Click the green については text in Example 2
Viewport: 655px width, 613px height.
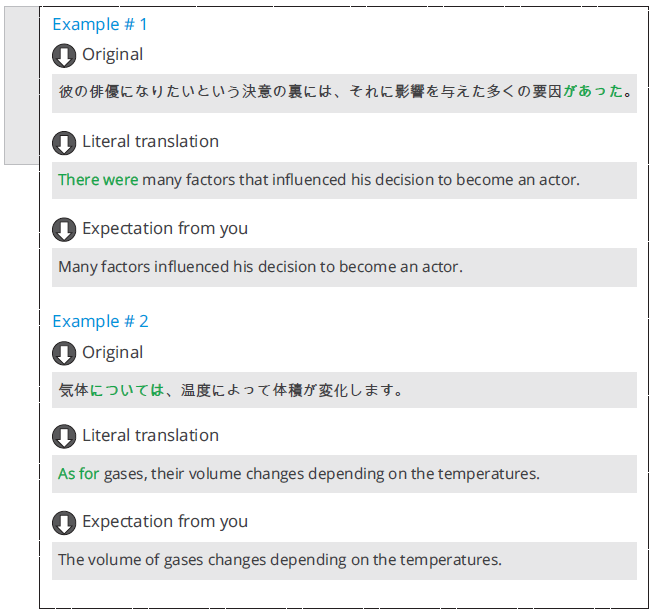pos(127,390)
